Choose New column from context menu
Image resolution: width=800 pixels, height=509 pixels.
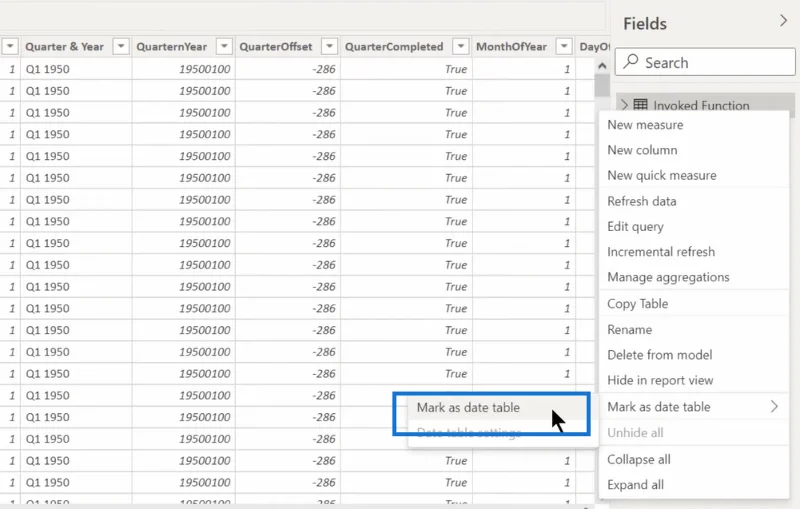tap(694, 150)
